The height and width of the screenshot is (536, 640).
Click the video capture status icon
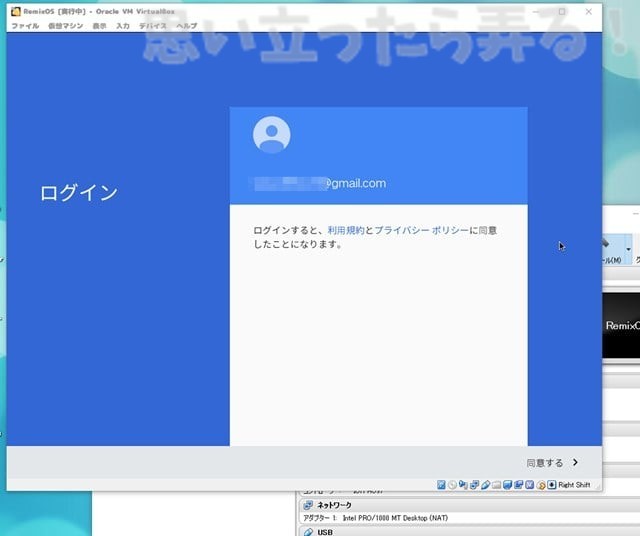518,485
